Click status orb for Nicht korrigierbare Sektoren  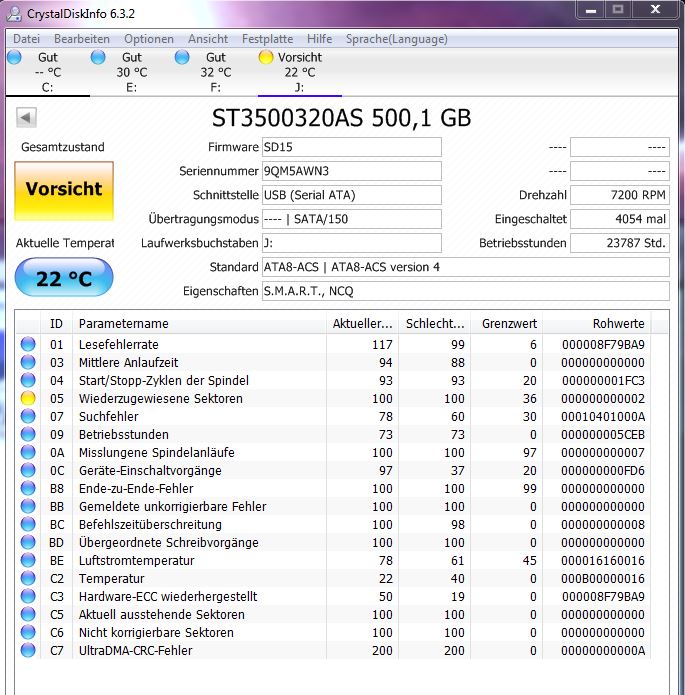(28, 632)
